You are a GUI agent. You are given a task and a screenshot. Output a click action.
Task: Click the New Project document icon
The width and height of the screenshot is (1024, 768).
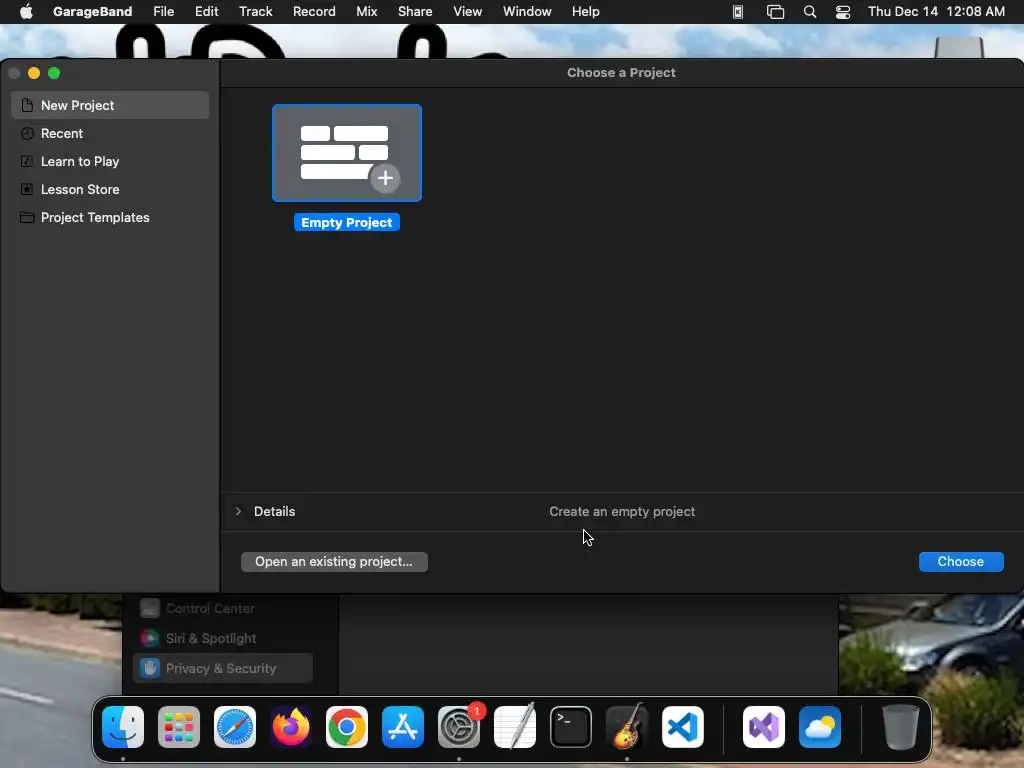(x=27, y=105)
